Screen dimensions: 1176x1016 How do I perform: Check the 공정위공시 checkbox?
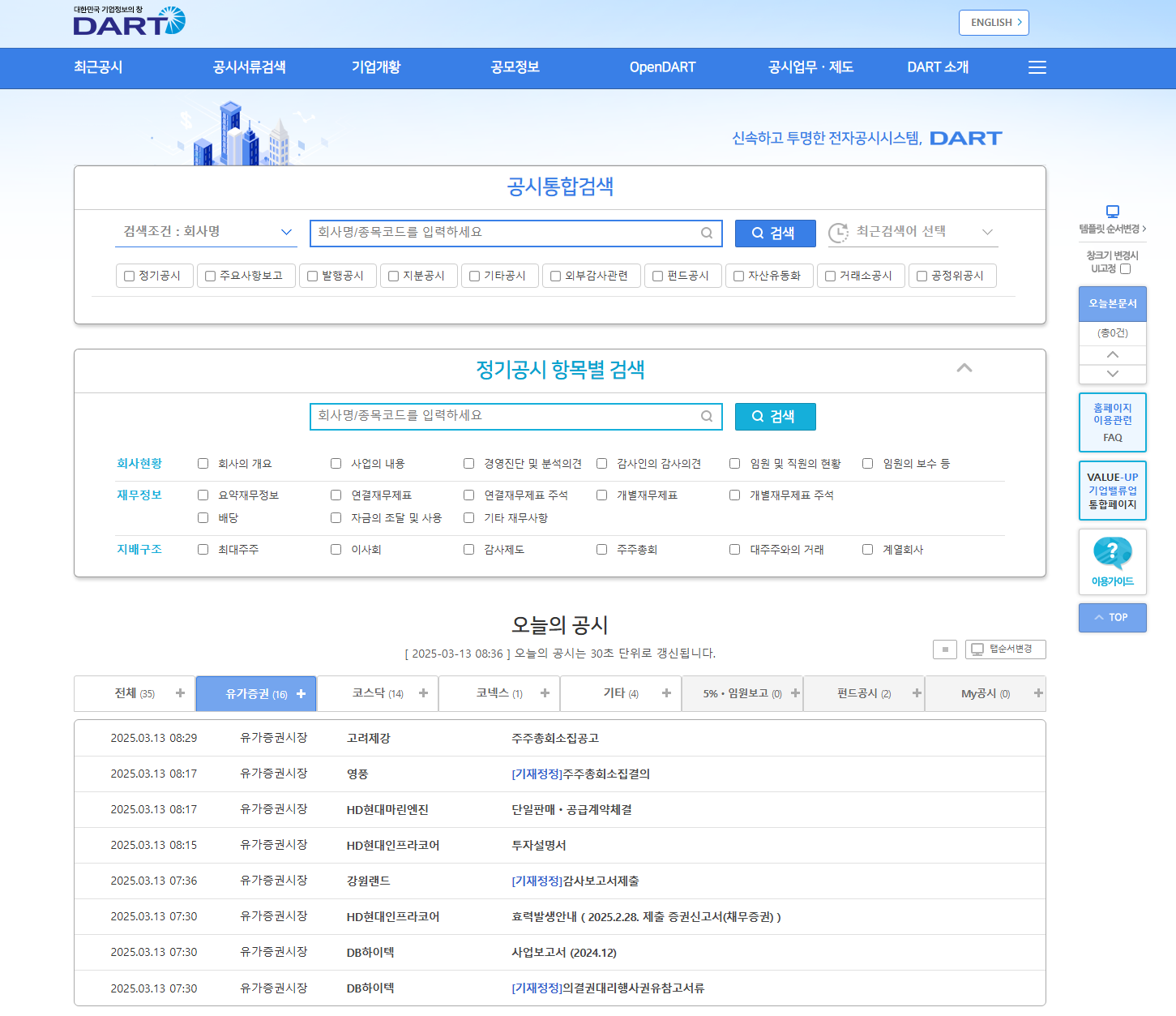point(922,277)
